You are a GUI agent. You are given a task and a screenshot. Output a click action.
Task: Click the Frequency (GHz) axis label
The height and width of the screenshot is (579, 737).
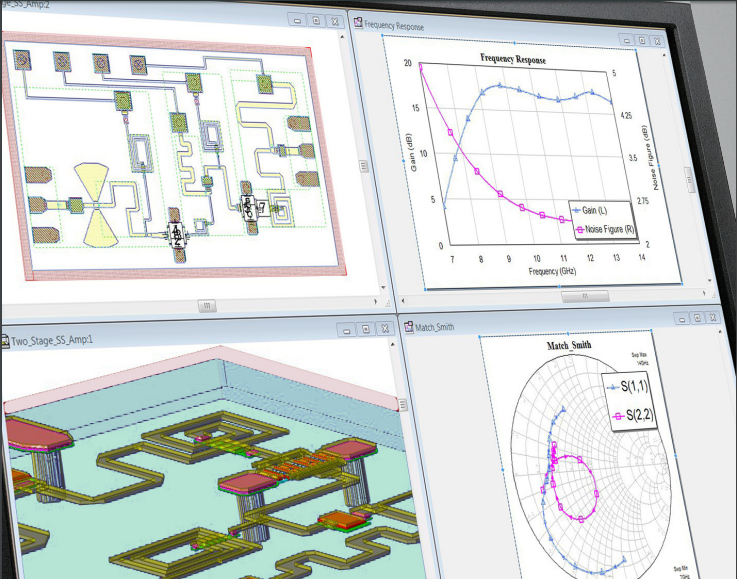pos(552,271)
